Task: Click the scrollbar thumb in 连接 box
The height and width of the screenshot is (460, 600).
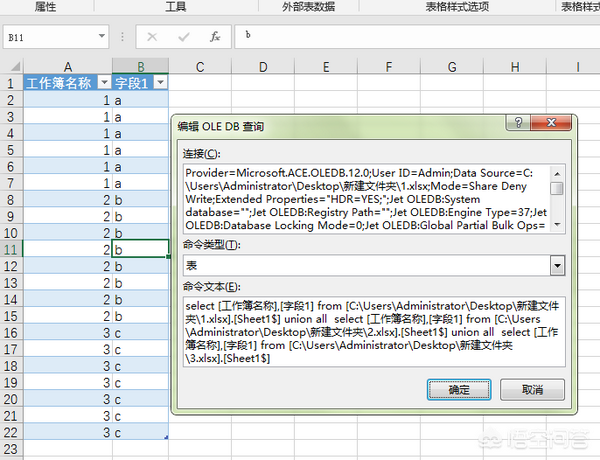Action: point(557,189)
